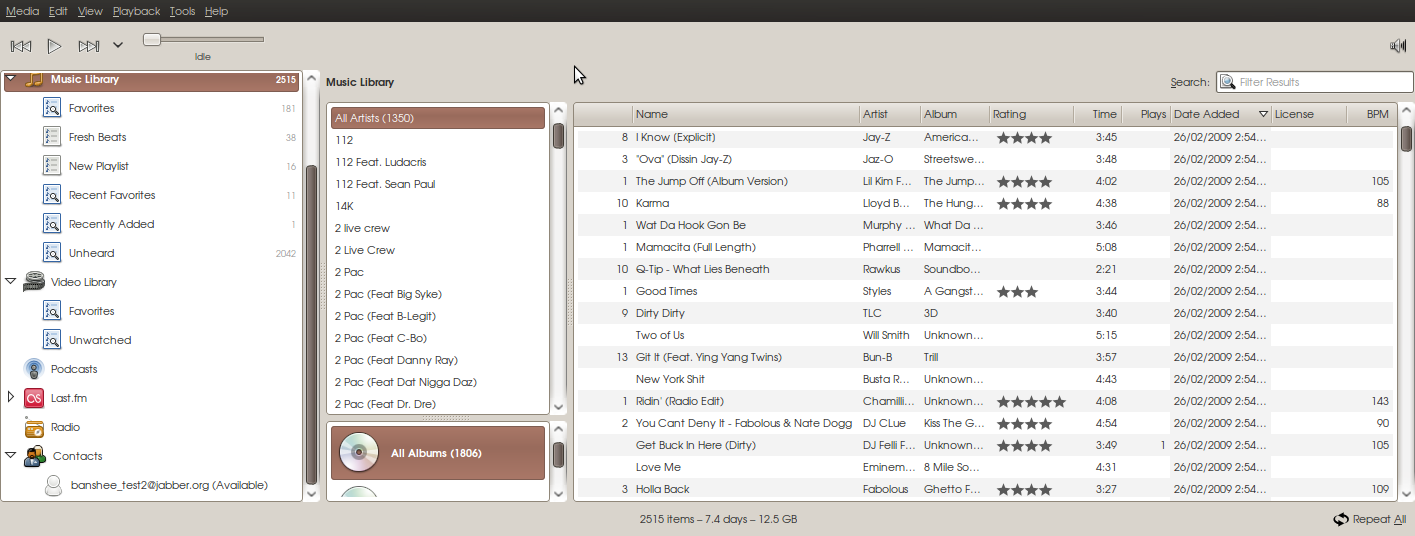This screenshot has height=536, width=1415.
Task: Click the Previous track button
Action: (21, 46)
